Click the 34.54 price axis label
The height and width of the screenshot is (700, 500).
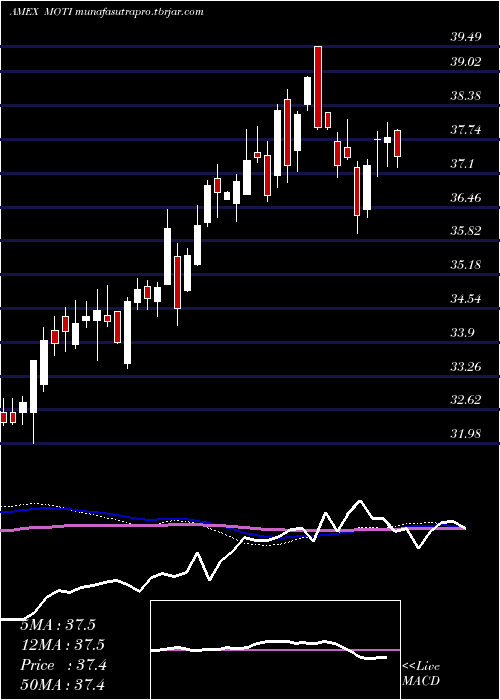(466, 299)
